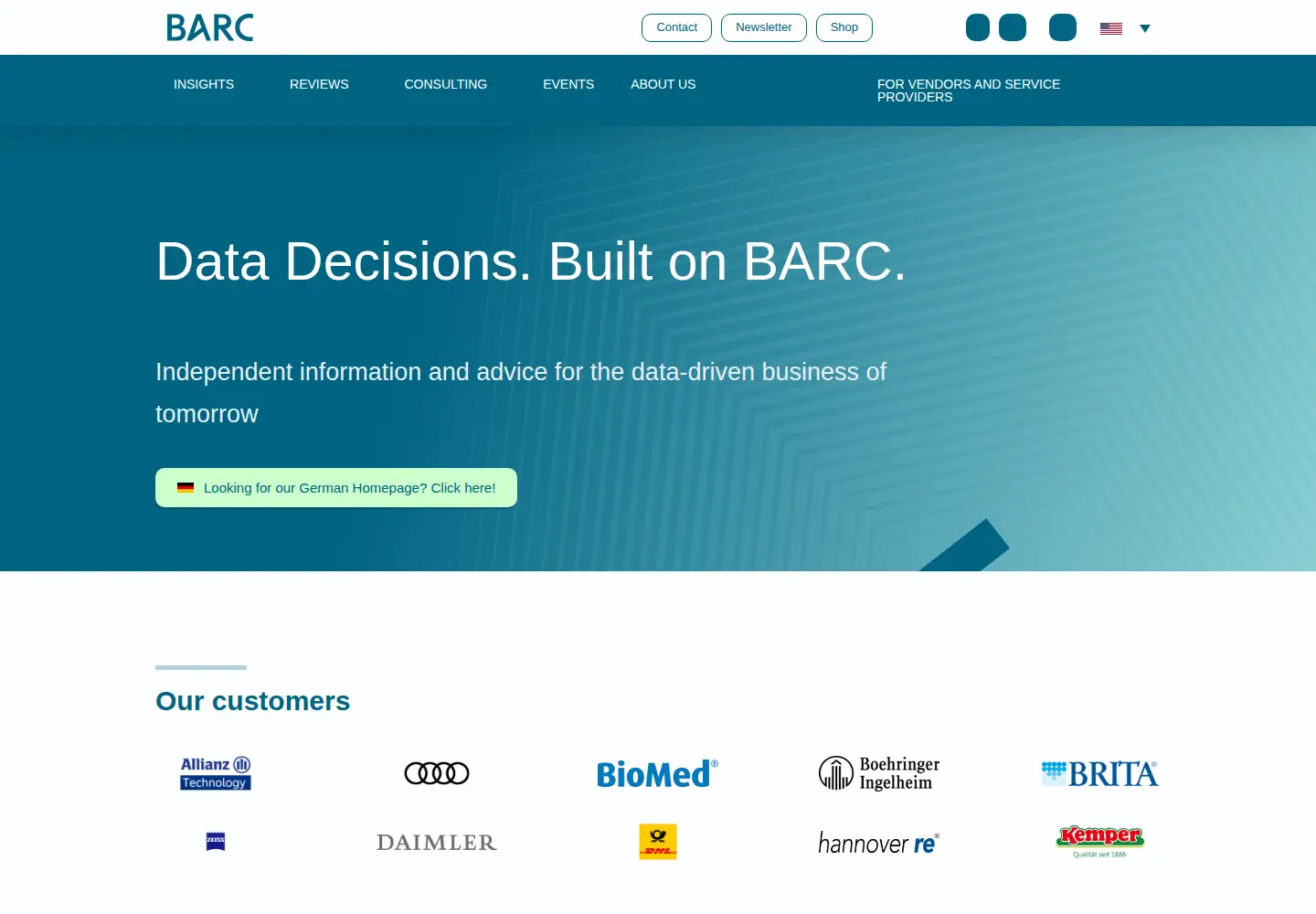Open the Reviews menu
Viewport: 1316px width, 914px height.
pos(319,84)
